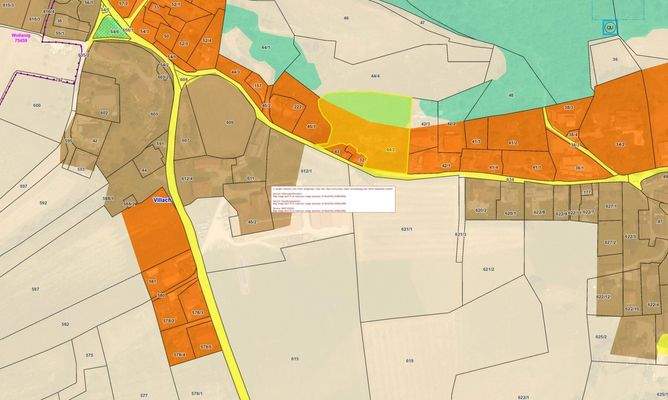Image resolution: width=668 pixels, height=400 pixels.
Task: Select parcel 39 near OU marker
Action: (615, 60)
